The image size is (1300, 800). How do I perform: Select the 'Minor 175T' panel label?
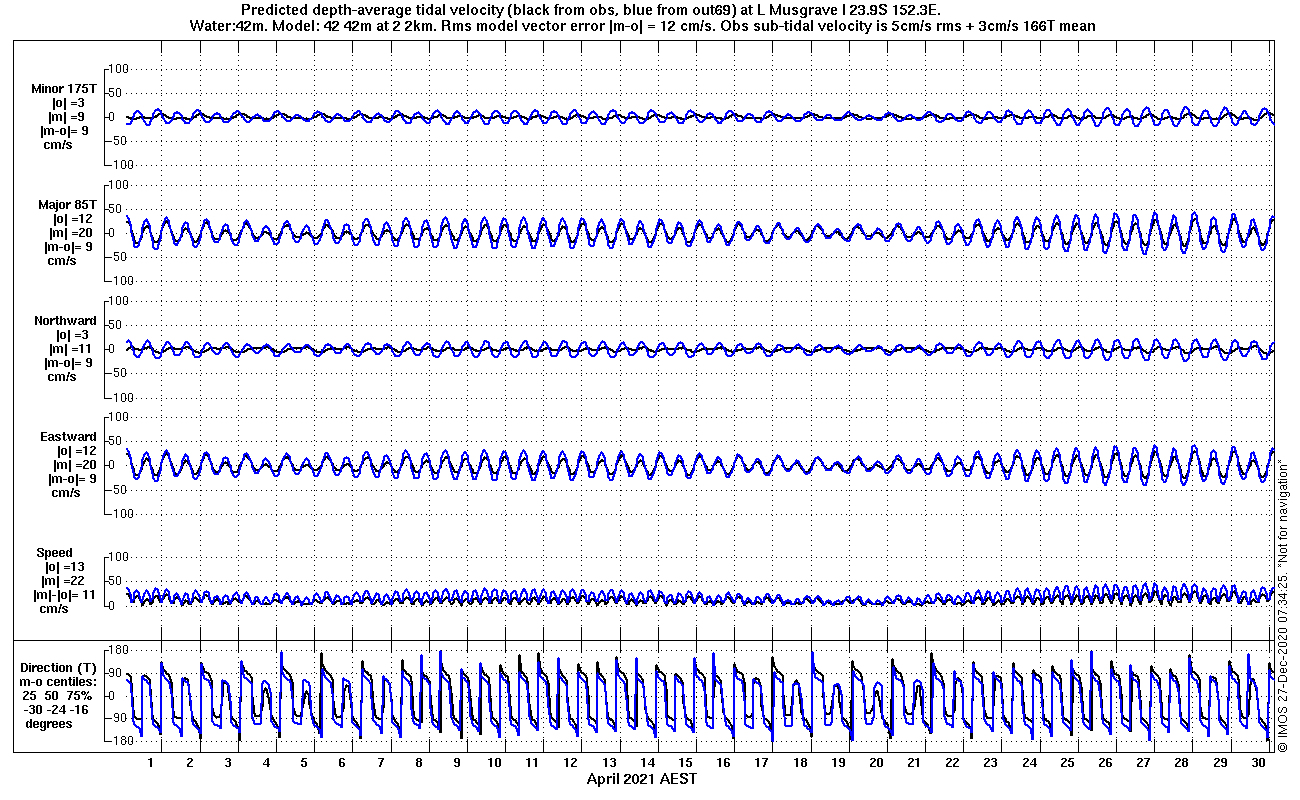(x=65, y=89)
